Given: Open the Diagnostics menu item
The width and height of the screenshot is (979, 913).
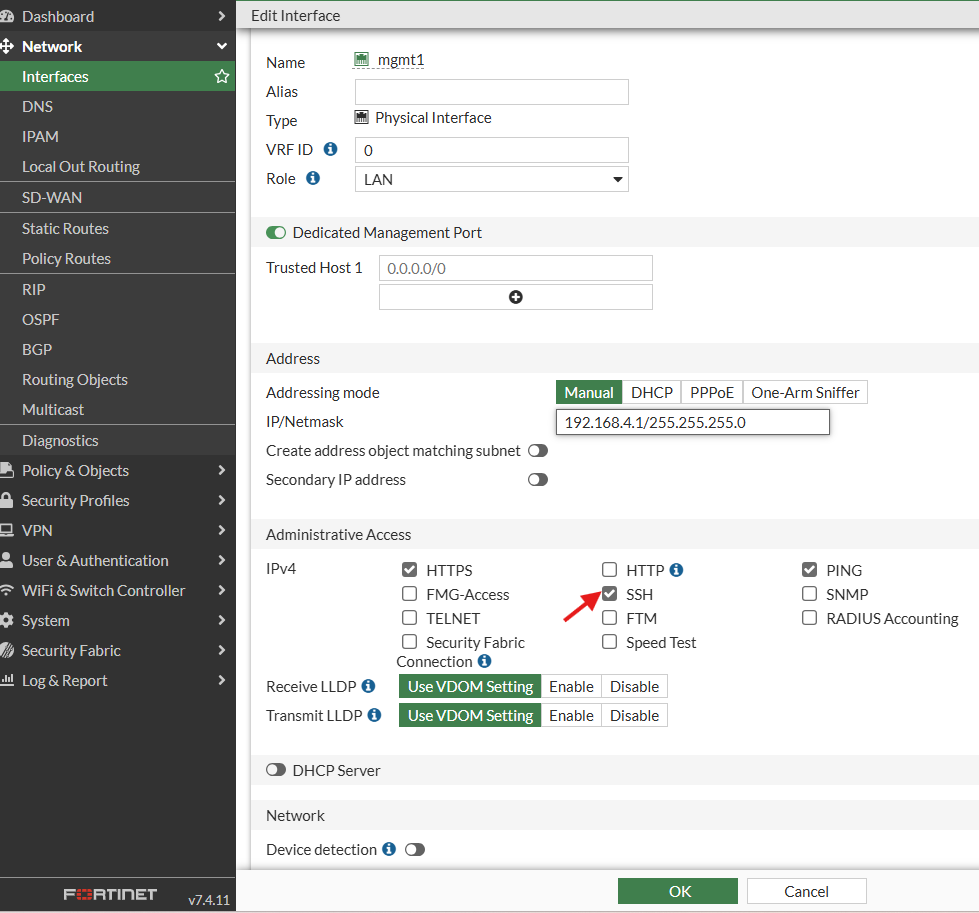Looking at the screenshot, I should [117, 440].
